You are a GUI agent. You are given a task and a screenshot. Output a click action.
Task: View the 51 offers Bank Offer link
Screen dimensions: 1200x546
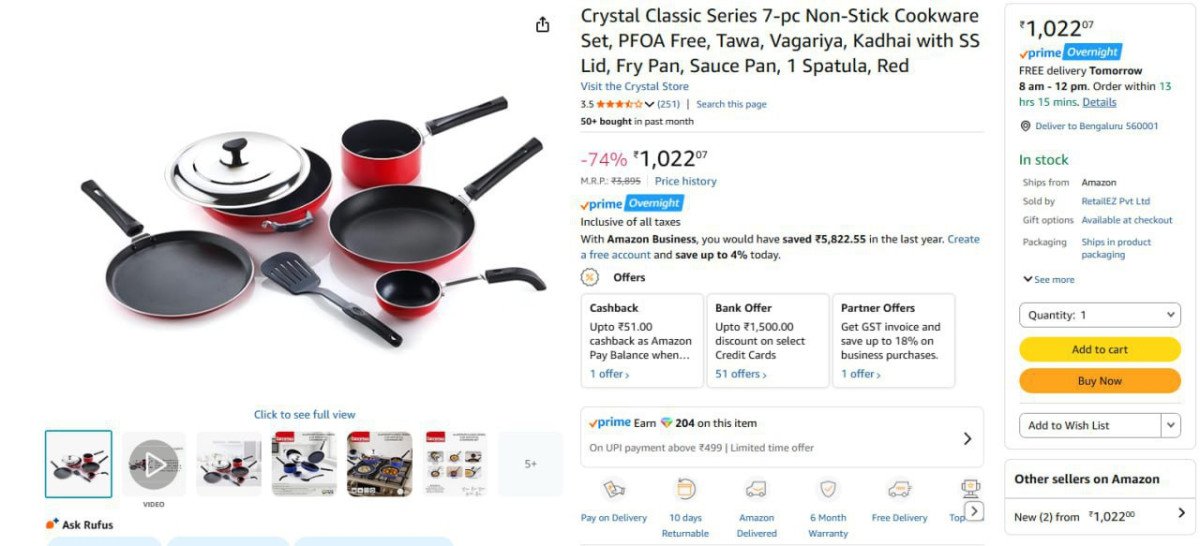click(740, 374)
